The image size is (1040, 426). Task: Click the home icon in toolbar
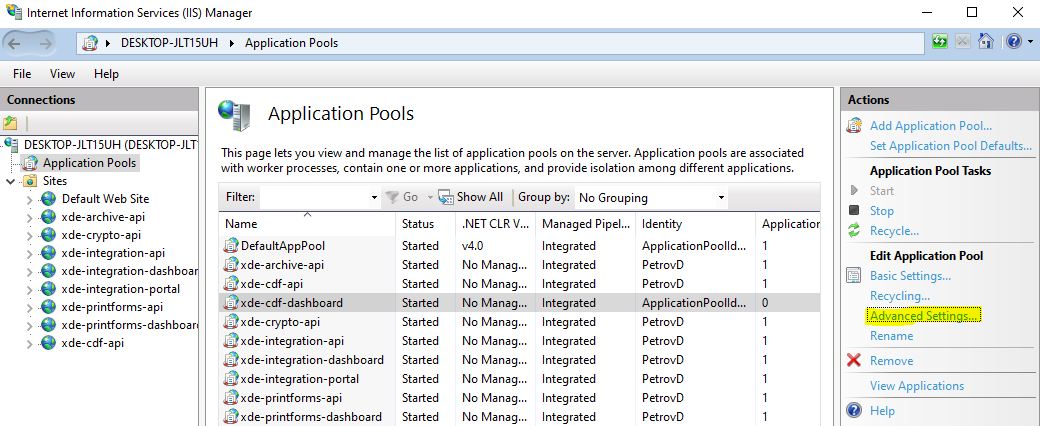click(x=986, y=41)
